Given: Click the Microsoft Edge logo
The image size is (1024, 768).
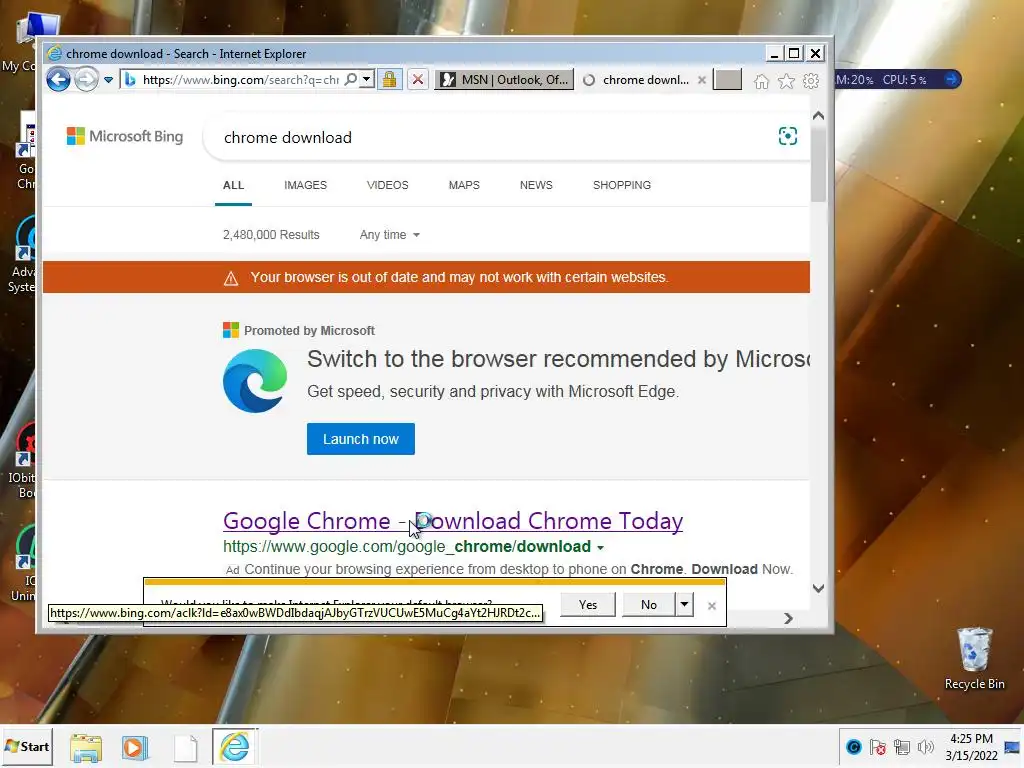Looking at the screenshot, I should [255, 381].
